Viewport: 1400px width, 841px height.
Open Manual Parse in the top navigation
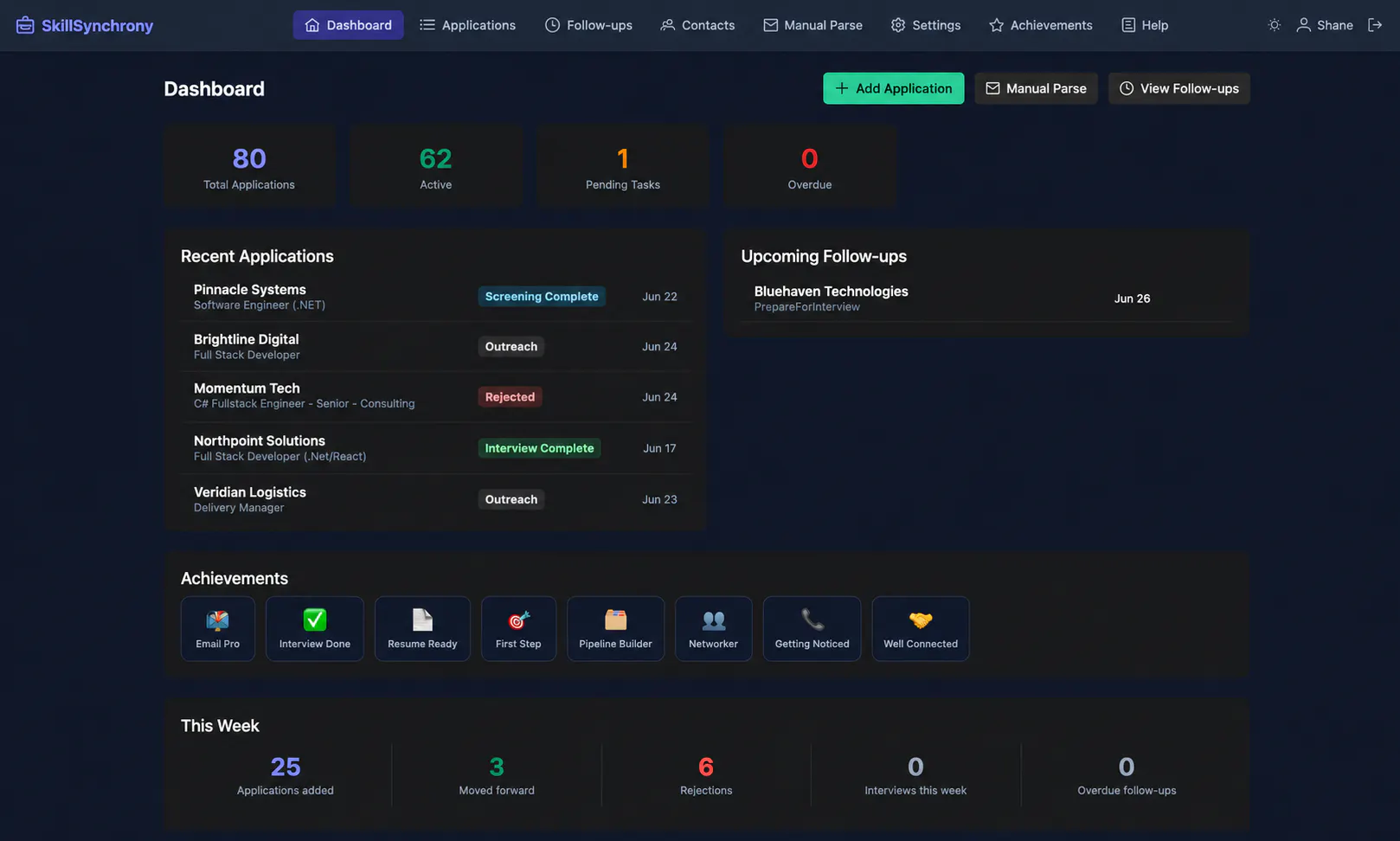tap(812, 25)
